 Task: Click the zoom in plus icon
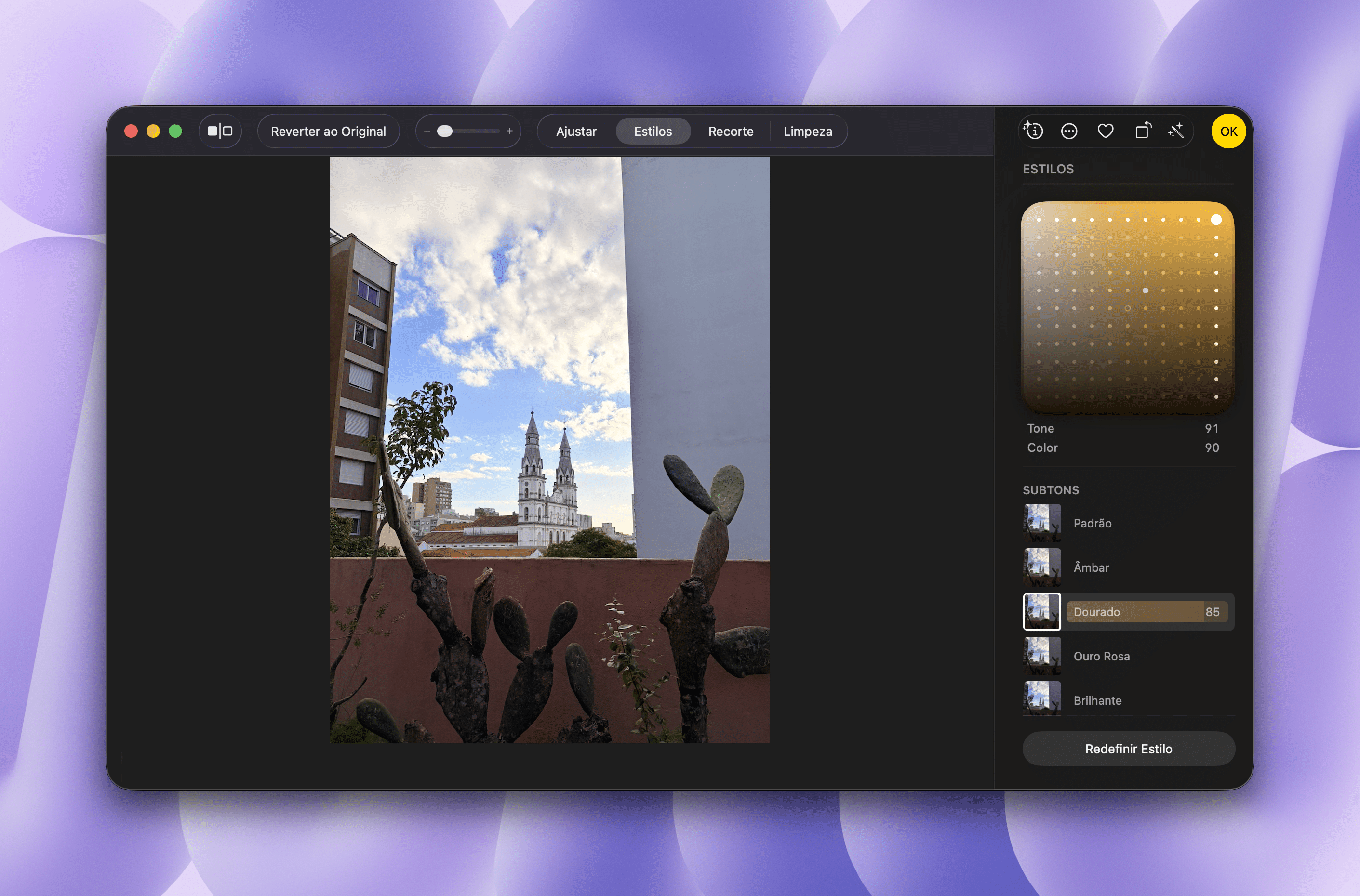509,132
